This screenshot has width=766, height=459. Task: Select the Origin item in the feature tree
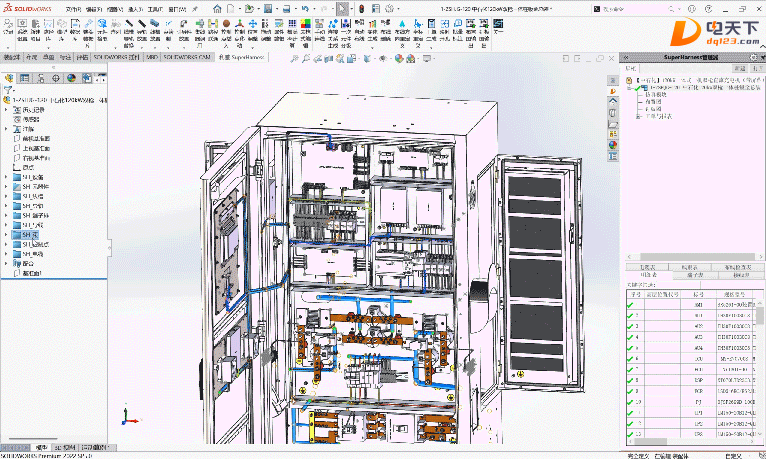(x=28, y=167)
